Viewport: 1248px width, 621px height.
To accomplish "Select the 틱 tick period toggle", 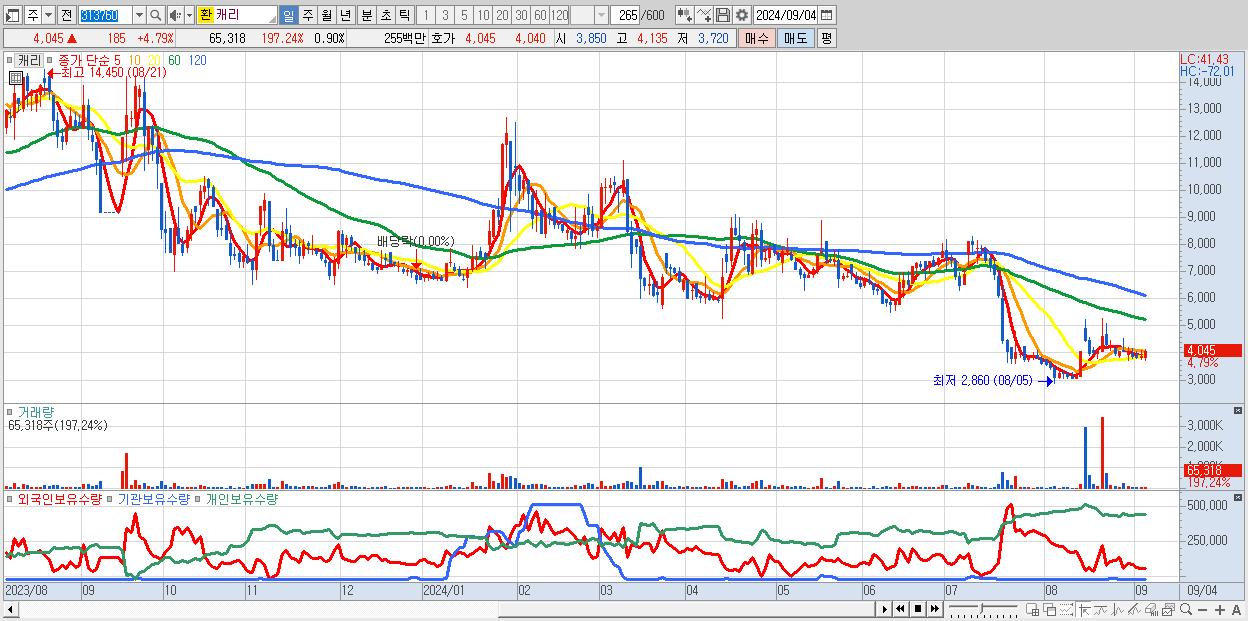I will click(x=404, y=16).
